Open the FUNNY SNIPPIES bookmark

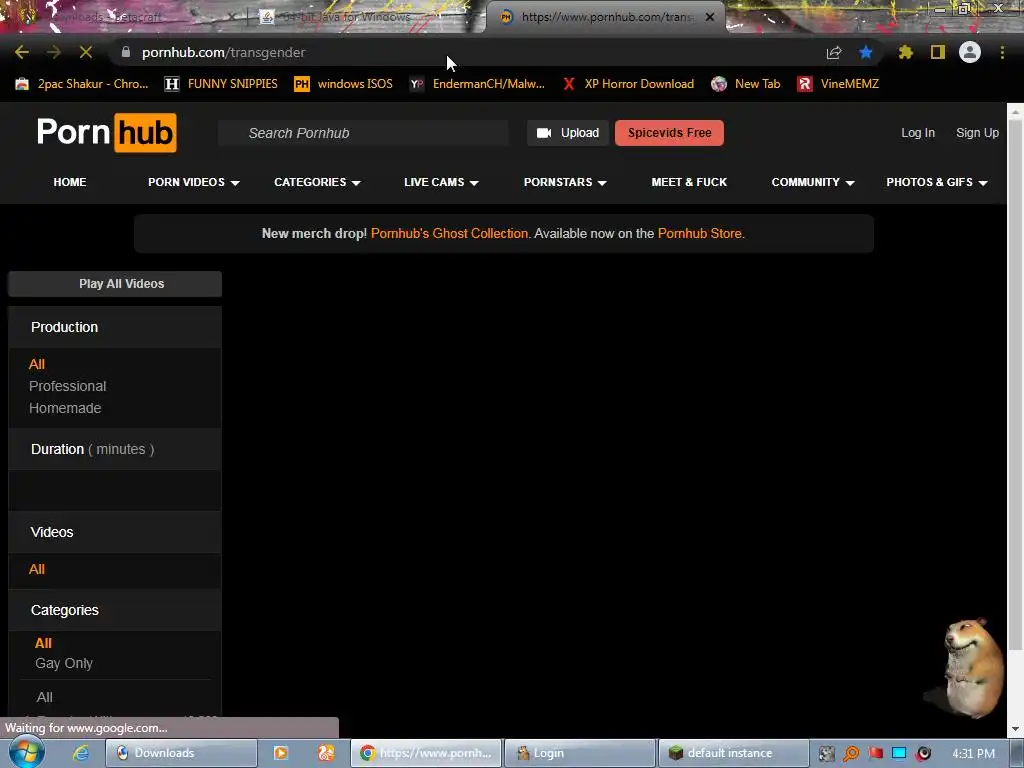pos(221,84)
